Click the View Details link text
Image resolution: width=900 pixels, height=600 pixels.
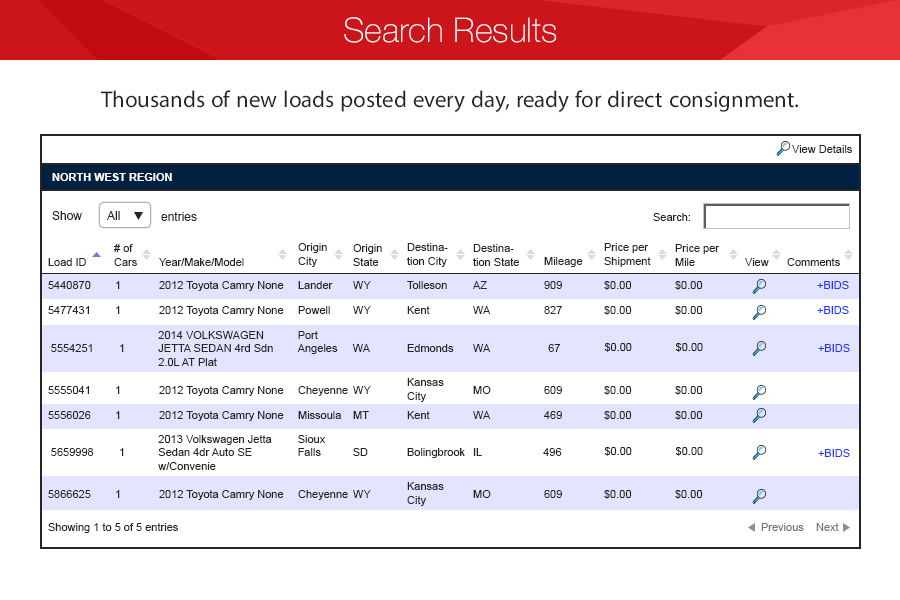(x=822, y=149)
